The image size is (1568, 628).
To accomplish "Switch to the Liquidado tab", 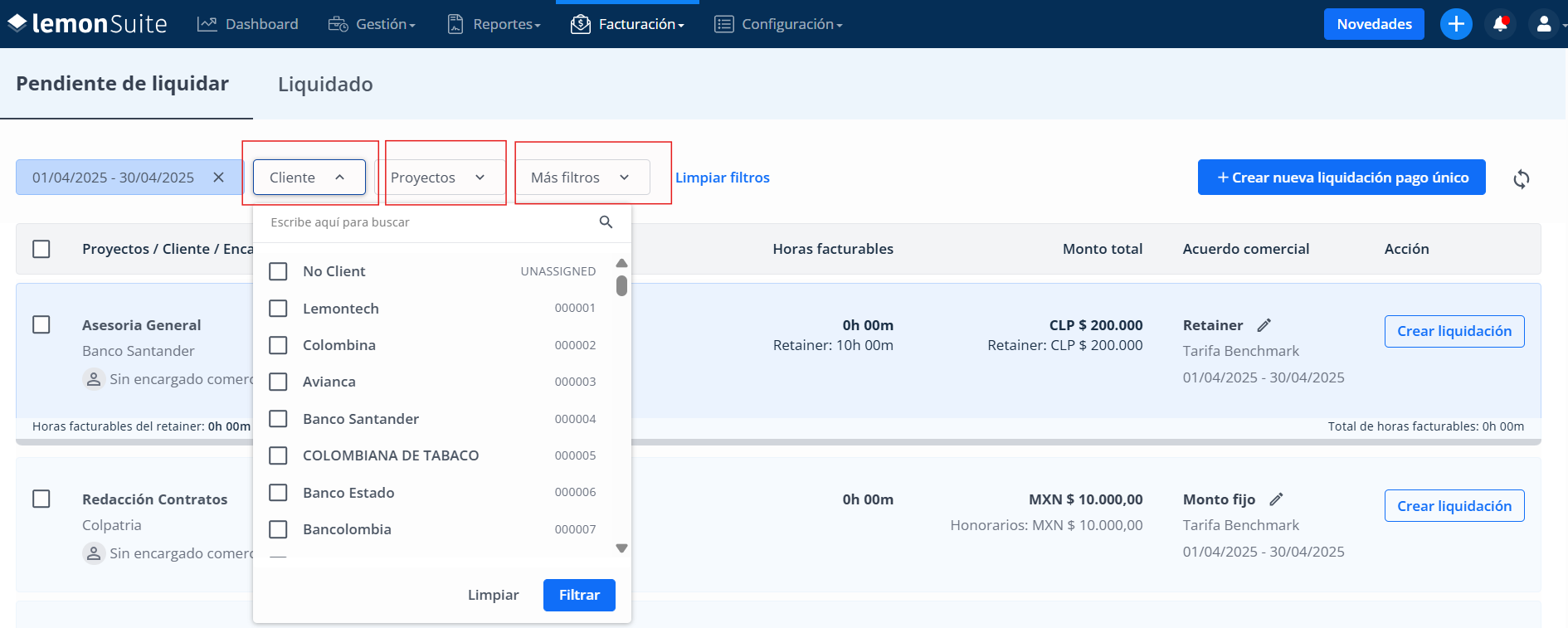I will pyautogui.click(x=325, y=85).
